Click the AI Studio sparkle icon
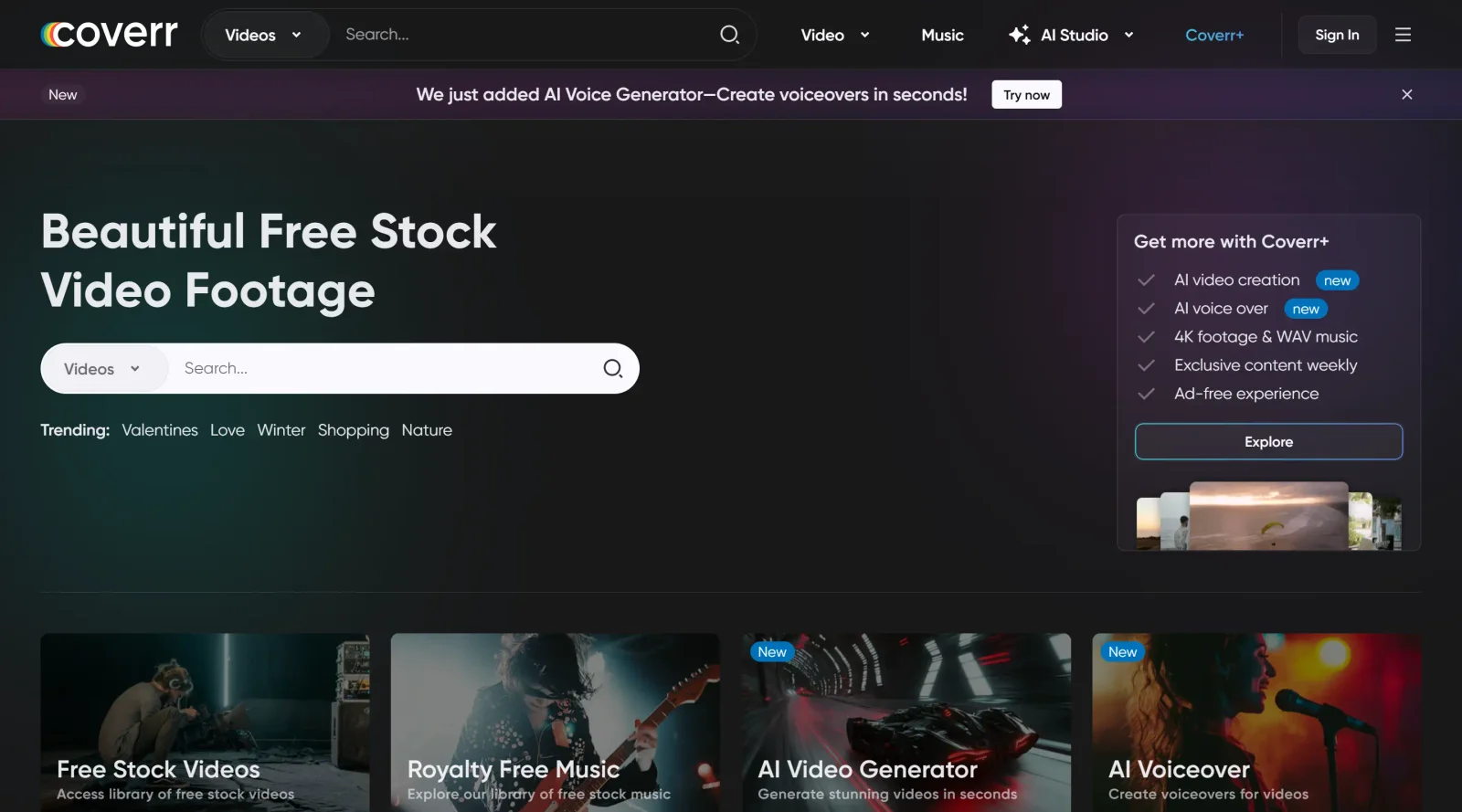Screen dimensions: 1462x812 (1019, 35)
